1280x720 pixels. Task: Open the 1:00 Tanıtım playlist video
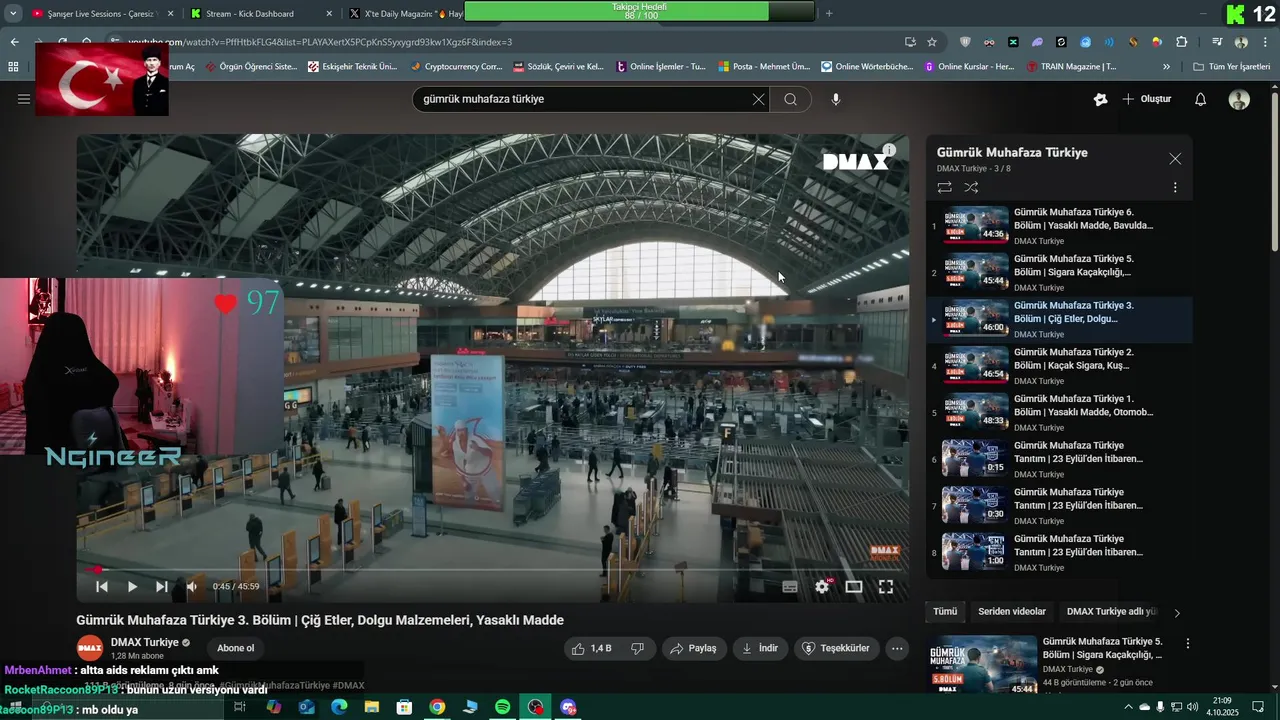coord(1058,552)
